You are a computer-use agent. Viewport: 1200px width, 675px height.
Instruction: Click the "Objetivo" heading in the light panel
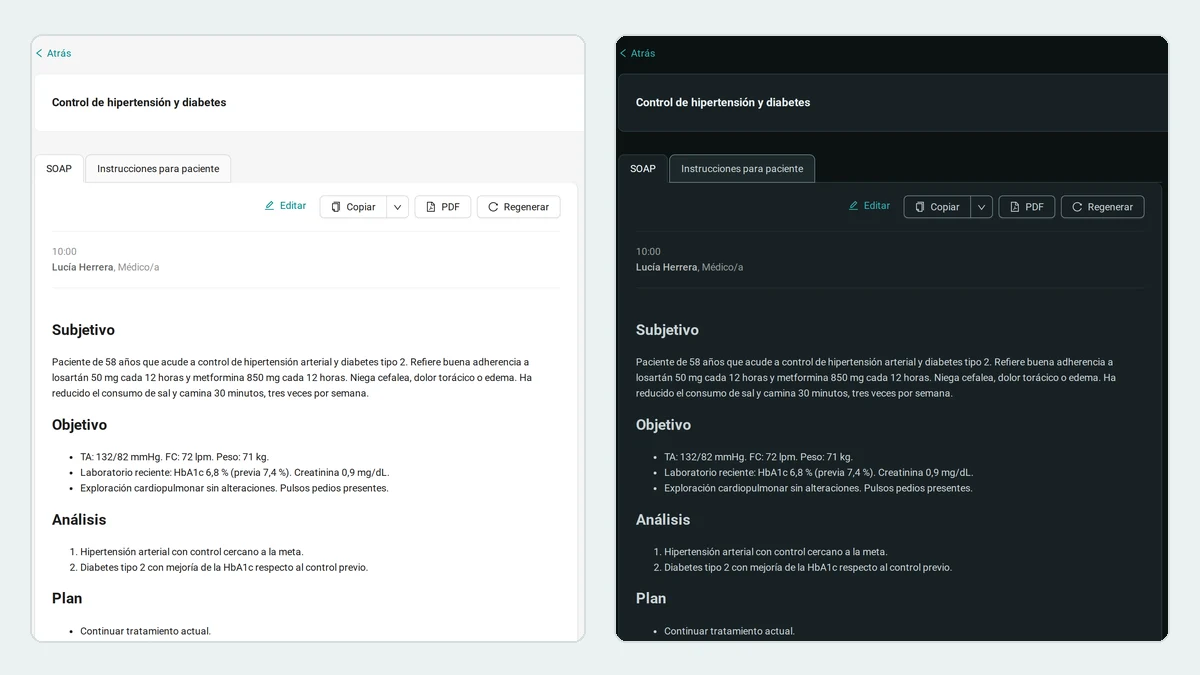[x=79, y=425]
